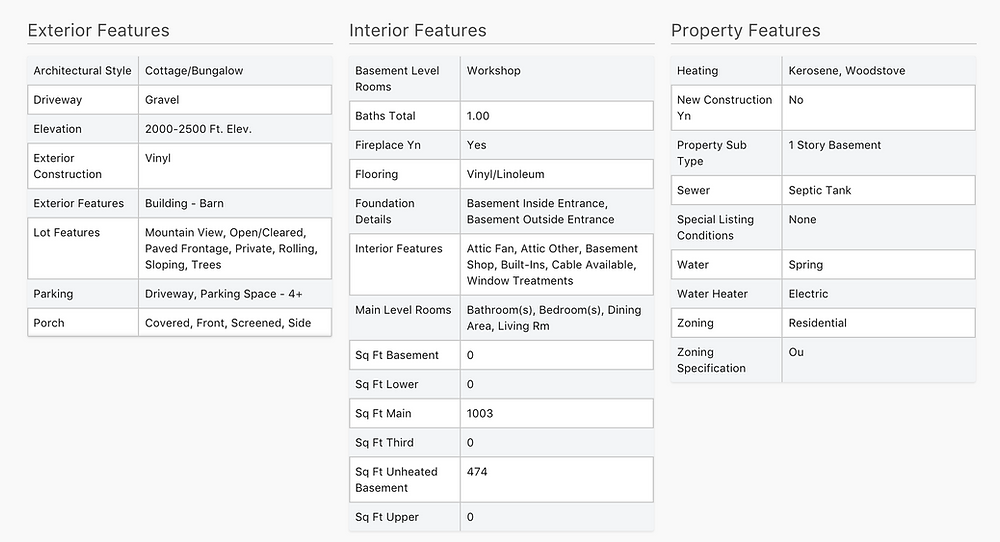
Task: Select the Sq Ft Main 1003 value
Action: [480, 414]
